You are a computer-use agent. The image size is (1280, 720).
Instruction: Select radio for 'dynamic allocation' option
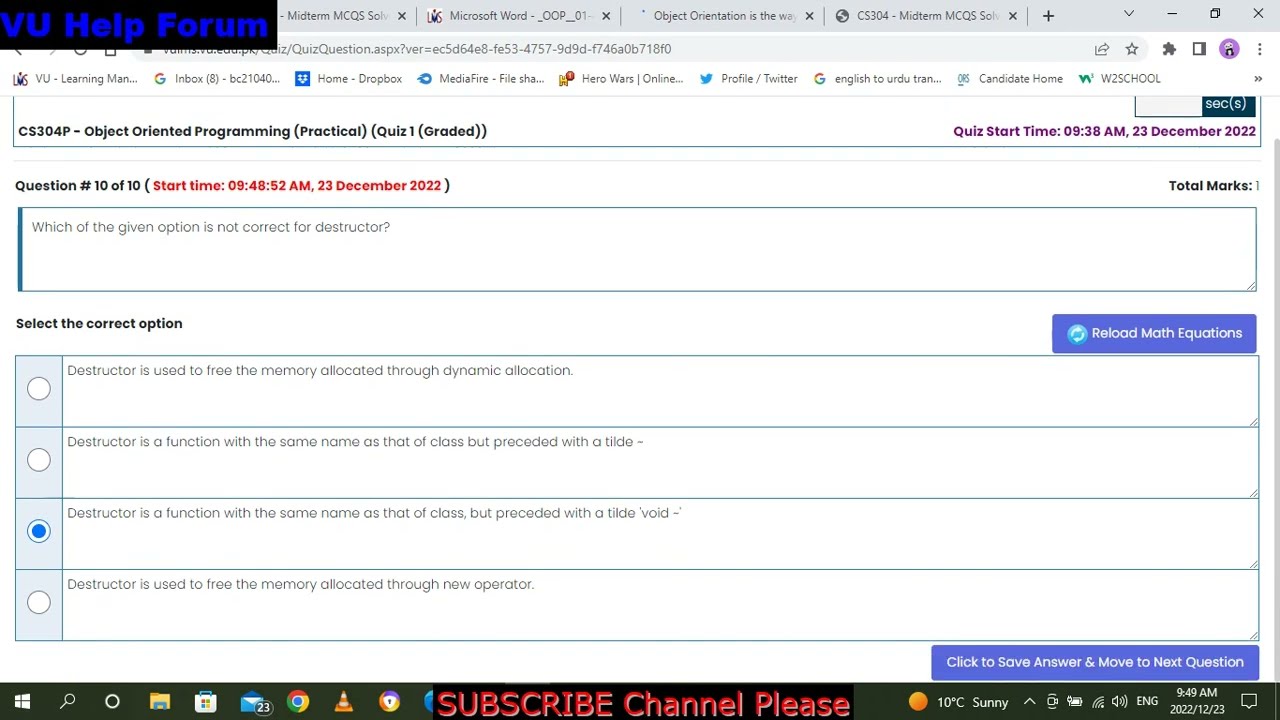coord(39,388)
